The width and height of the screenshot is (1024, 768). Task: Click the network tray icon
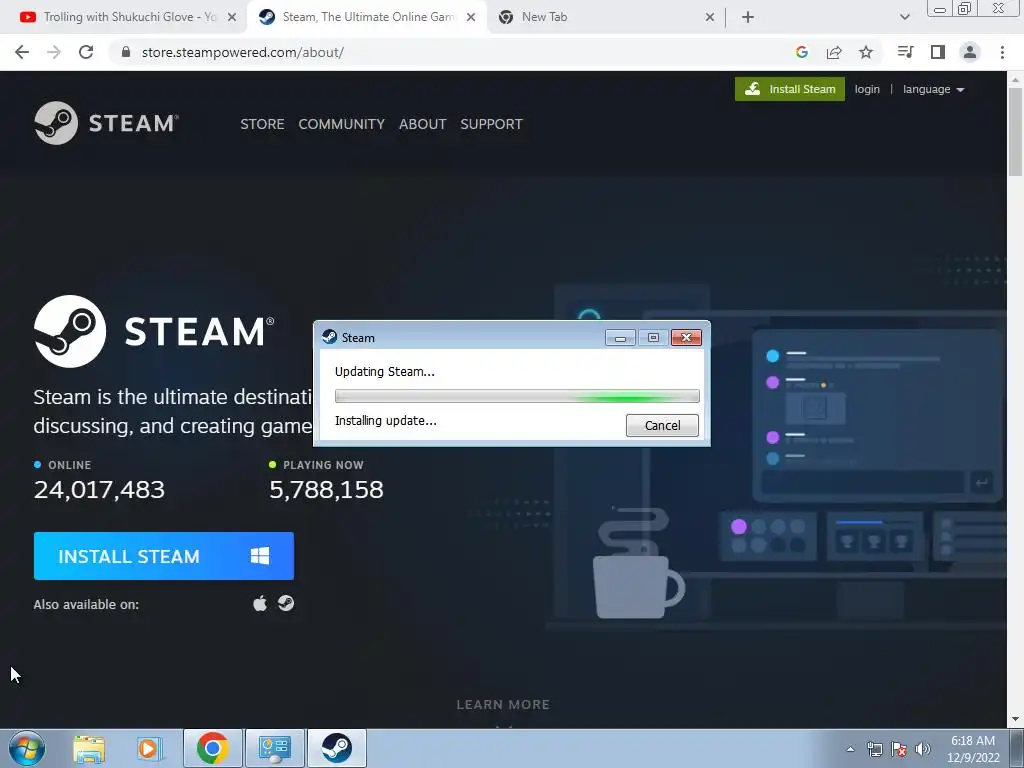coord(874,749)
